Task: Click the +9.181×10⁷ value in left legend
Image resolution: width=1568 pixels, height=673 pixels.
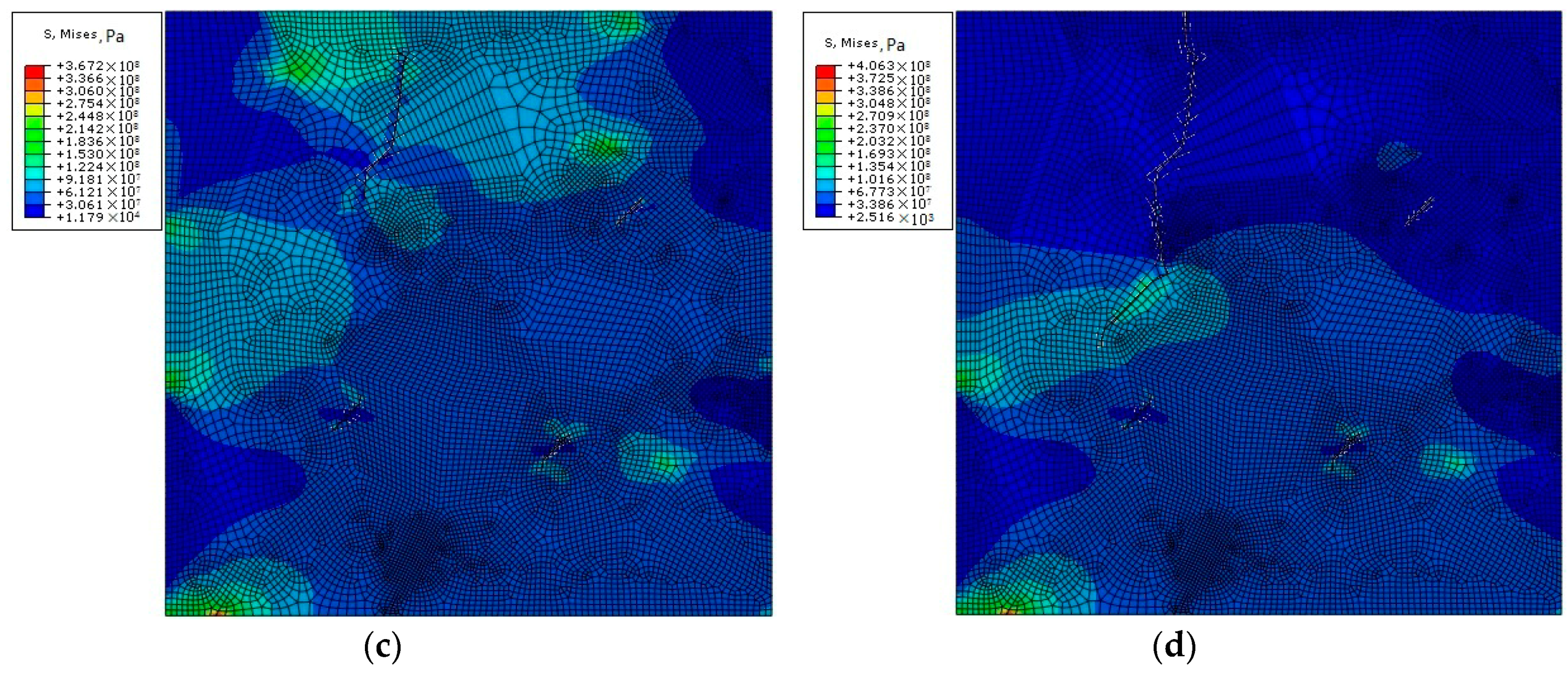Action: [x=97, y=179]
